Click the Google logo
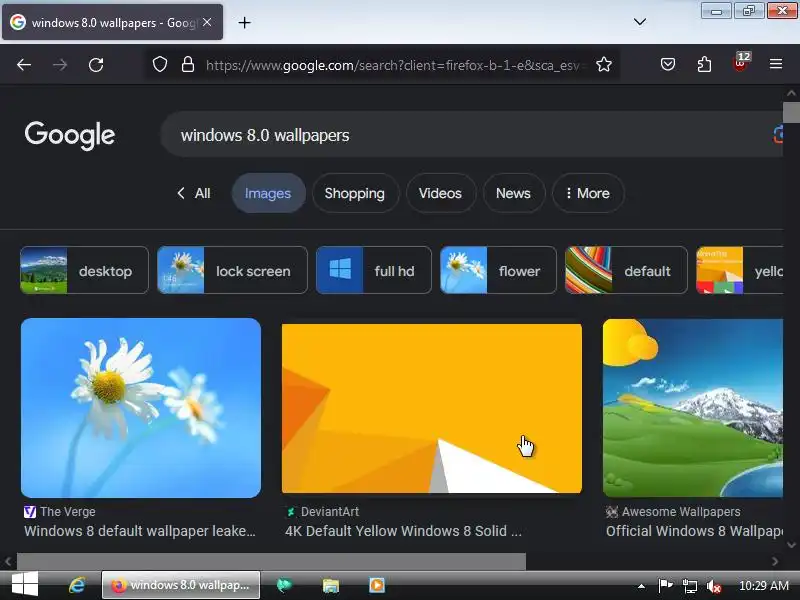Screen dimensions: 800x600 coord(70,135)
